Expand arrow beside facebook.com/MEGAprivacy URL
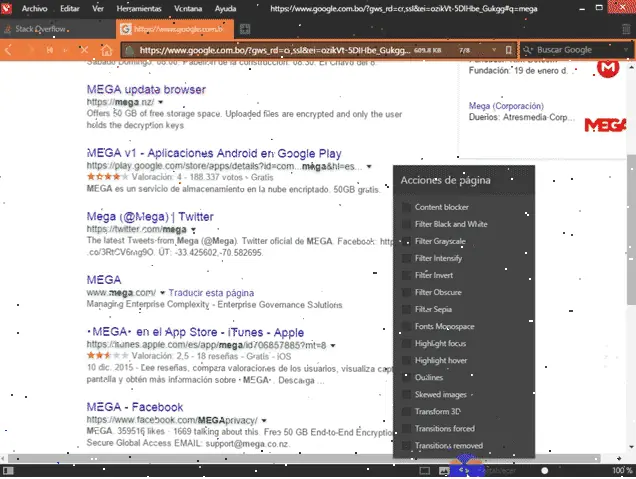 [x=264, y=421]
